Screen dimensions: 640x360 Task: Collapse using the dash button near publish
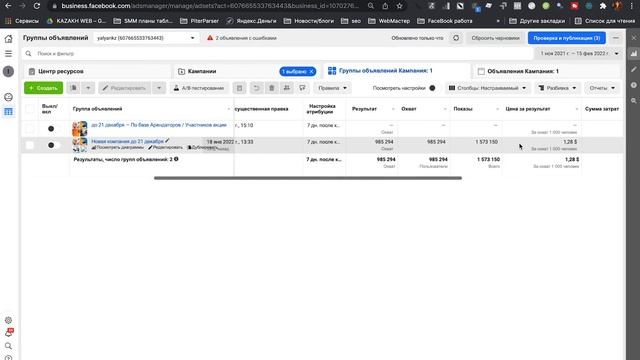click(x=616, y=38)
